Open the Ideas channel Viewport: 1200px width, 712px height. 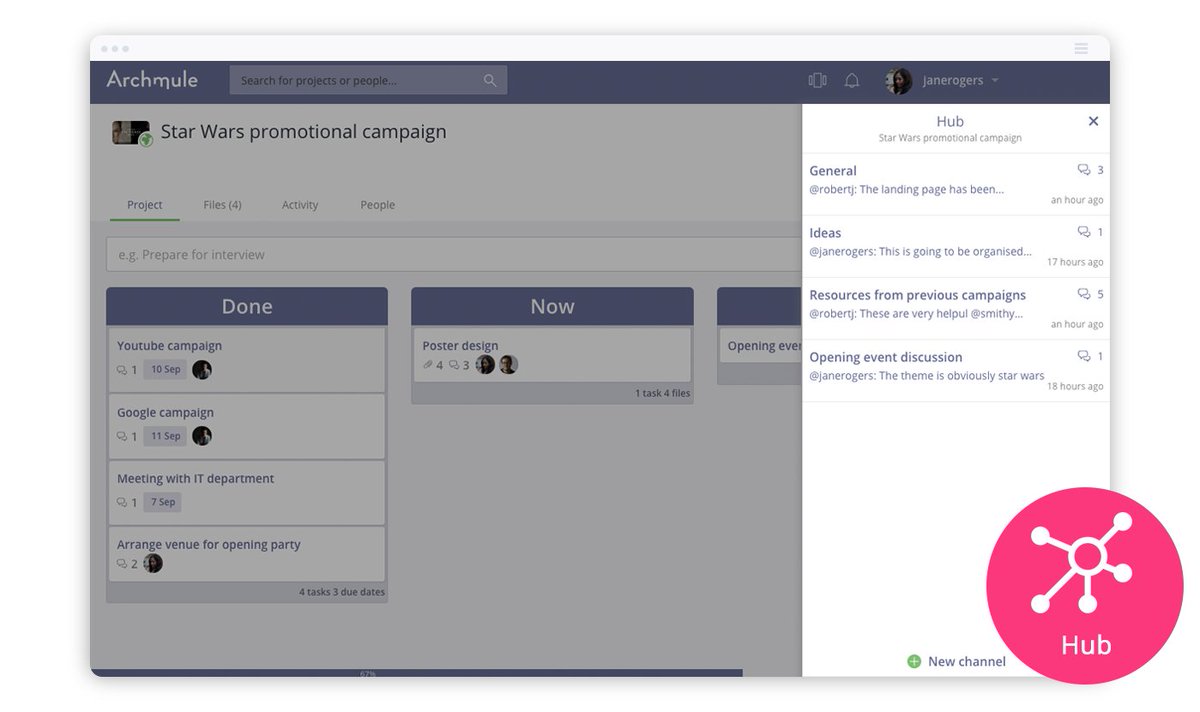[x=956, y=246]
